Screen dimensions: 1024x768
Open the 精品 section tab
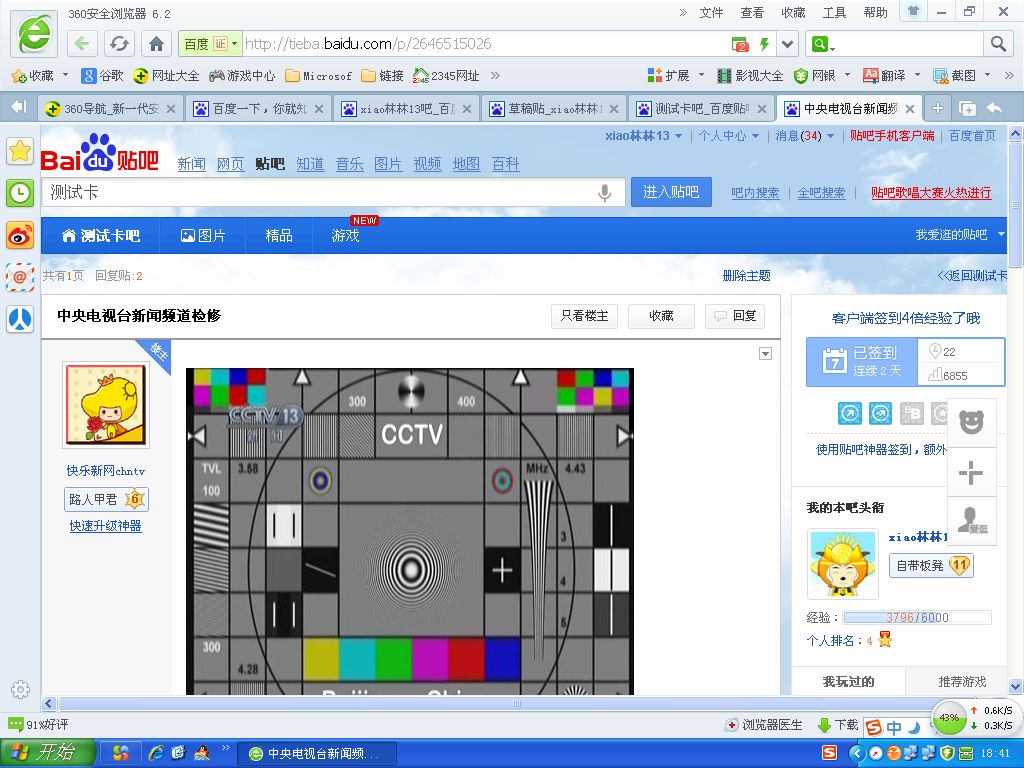coord(279,236)
